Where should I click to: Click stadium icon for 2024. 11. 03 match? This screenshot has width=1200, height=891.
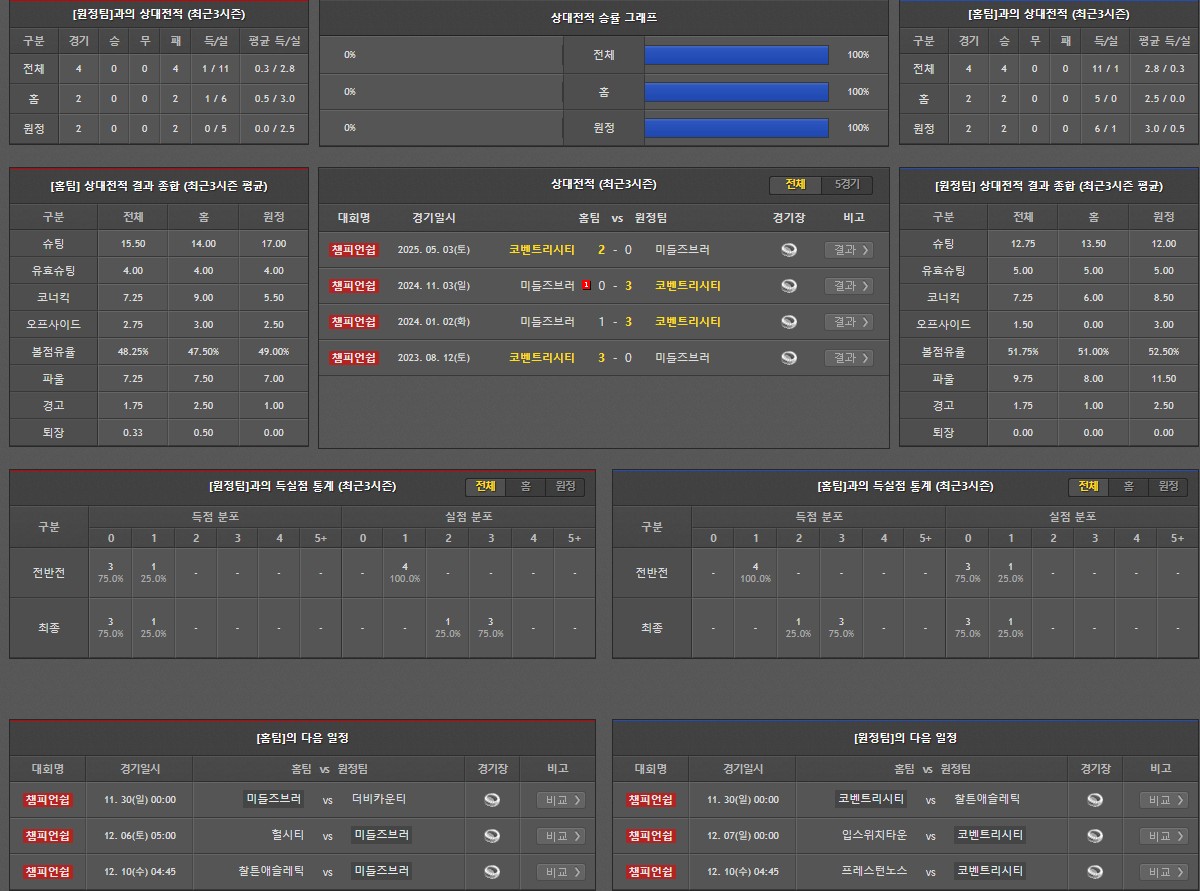[x=789, y=286]
